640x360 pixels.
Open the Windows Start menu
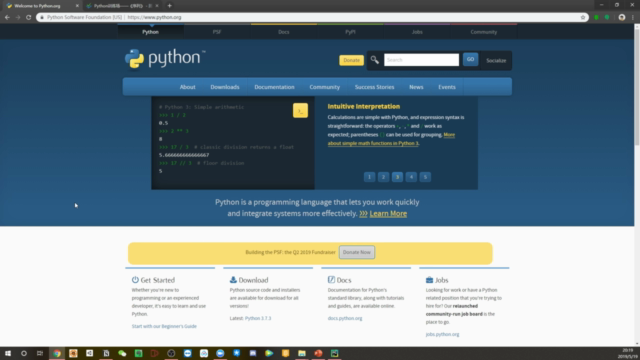[8, 353]
